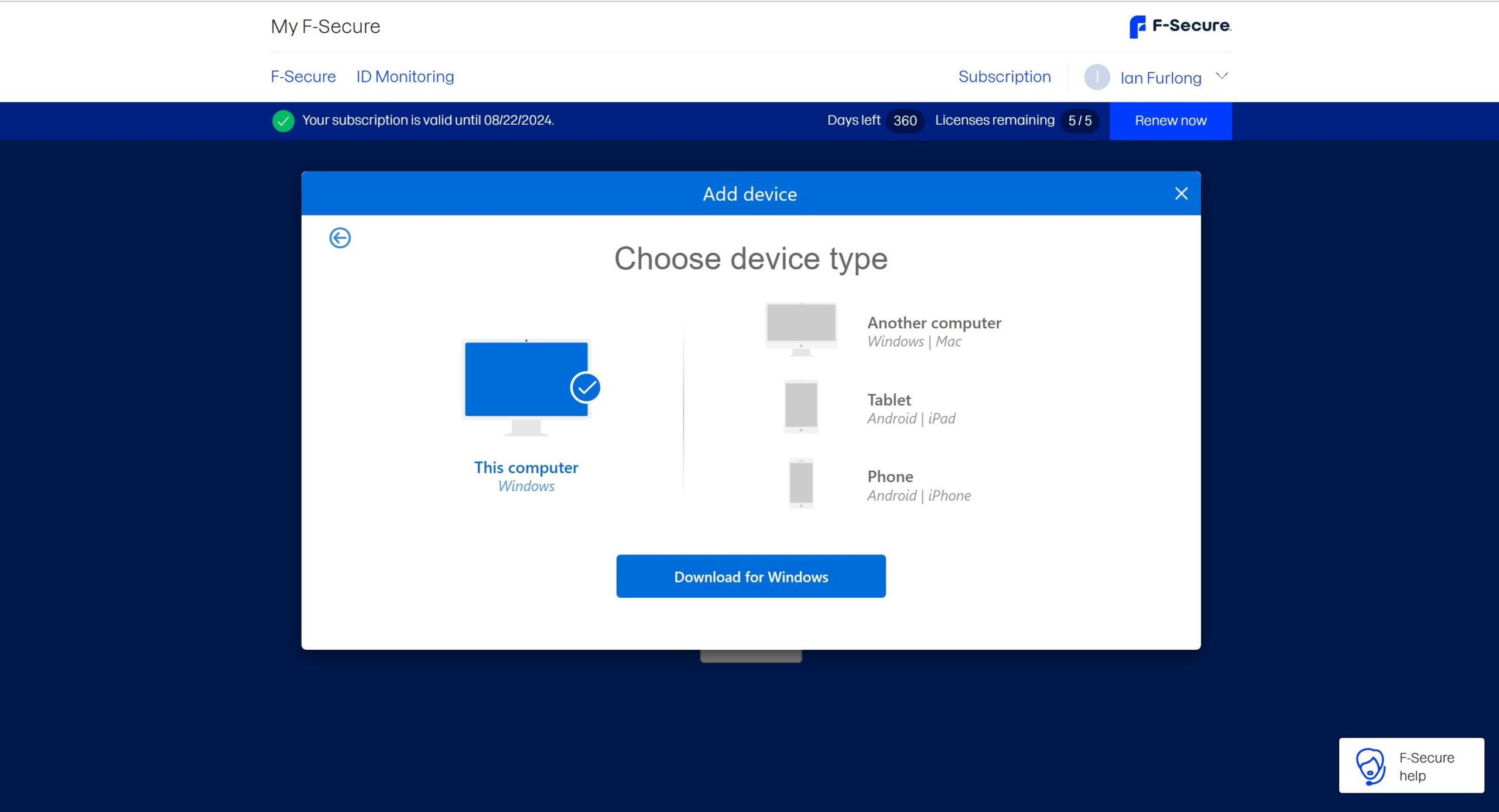Click the Android | iPad subtitle
The image size is (1499, 812).
(x=911, y=419)
